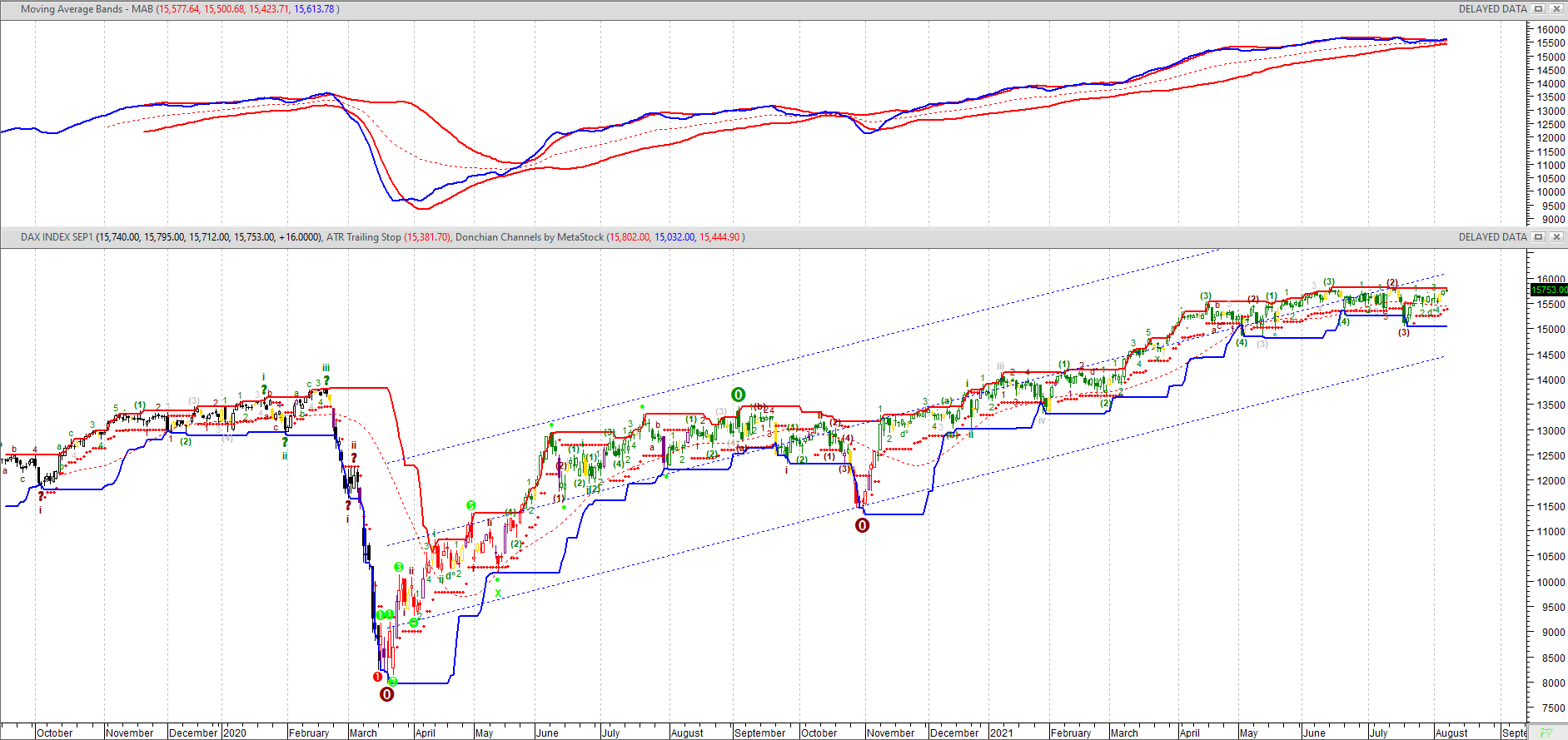Image resolution: width=1568 pixels, height=740 pixels.
Task: Click the 'March' 2020 date axis label
Action: click(363, 733)
